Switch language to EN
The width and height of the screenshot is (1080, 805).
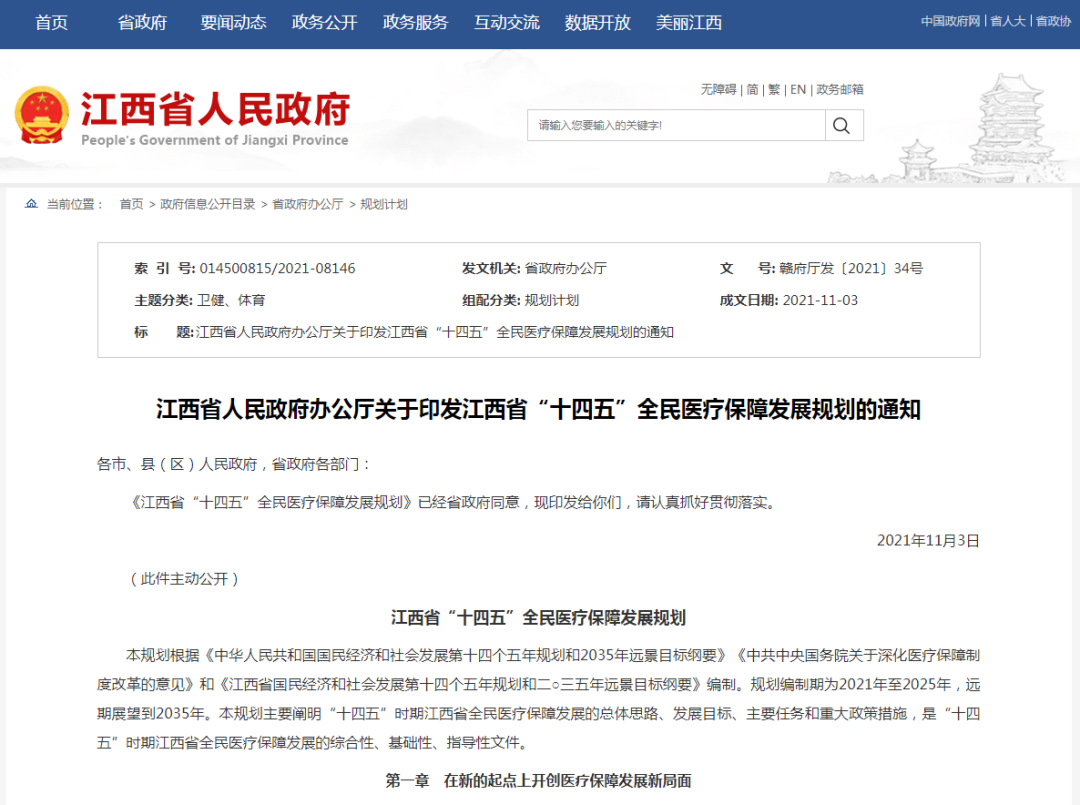[x=798, y=90]
